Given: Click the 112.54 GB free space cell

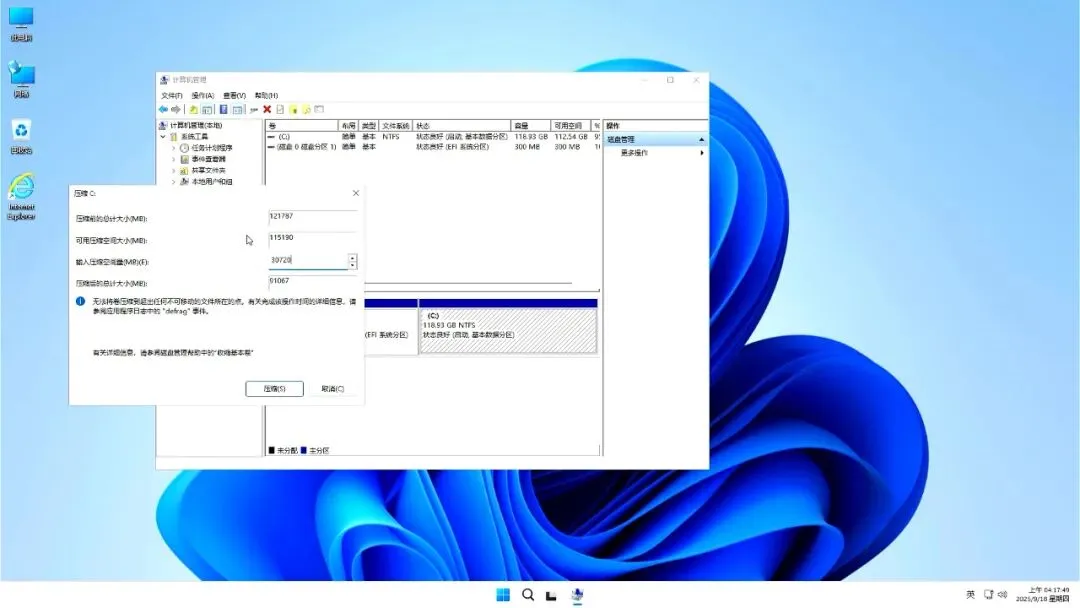Looking at the screenshot, I should (571, 137).
